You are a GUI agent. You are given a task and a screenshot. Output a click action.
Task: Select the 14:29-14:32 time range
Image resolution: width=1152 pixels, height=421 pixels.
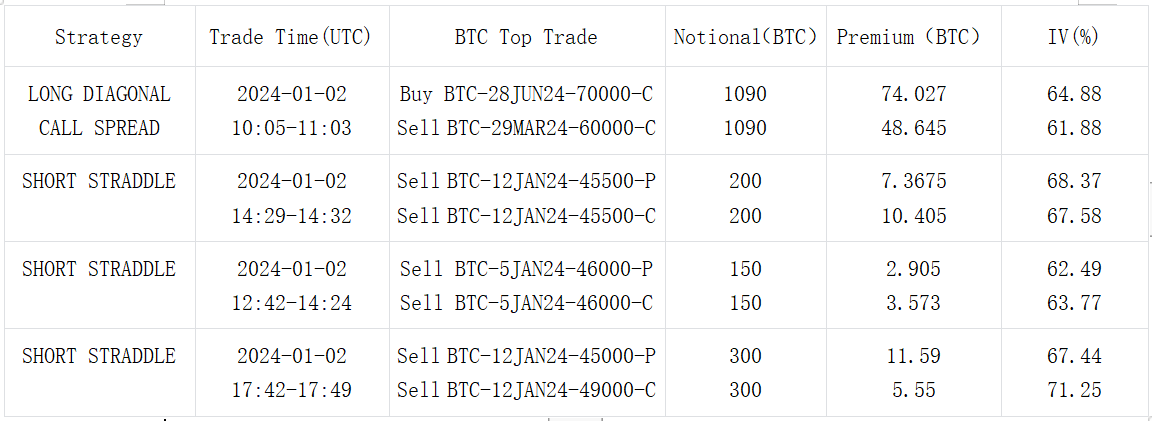(291, 216)
